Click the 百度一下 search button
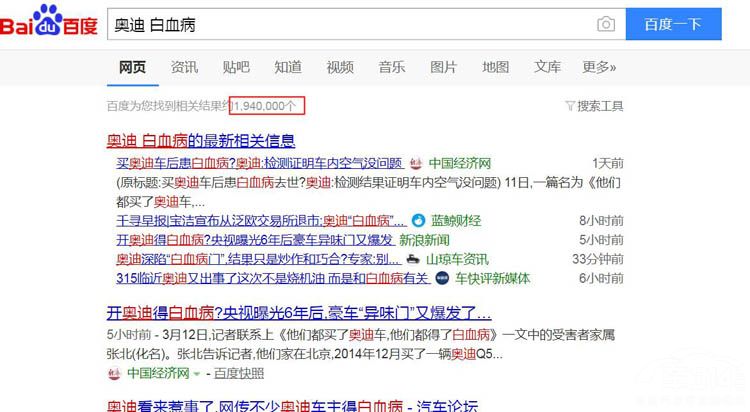 (x=673, y=24)
